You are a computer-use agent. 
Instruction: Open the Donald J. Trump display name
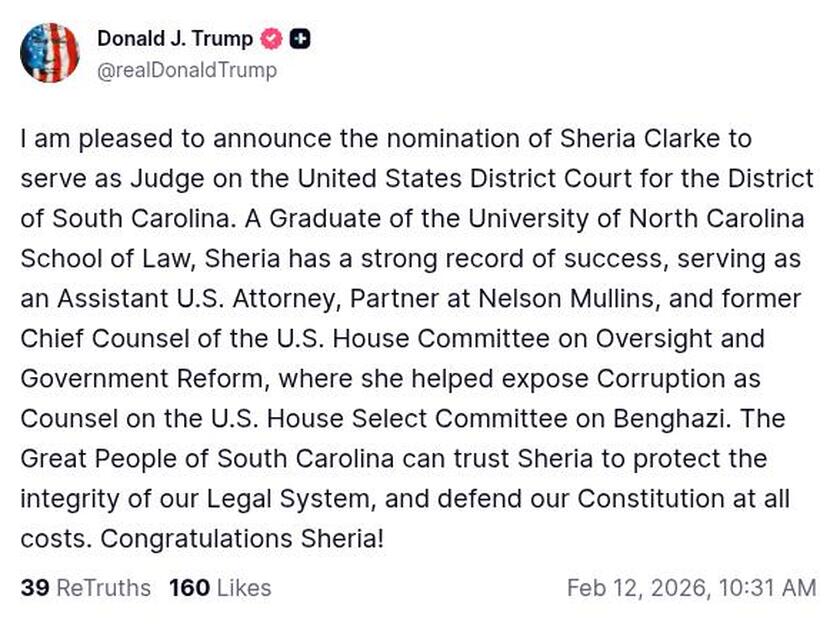click(x=175, y=40)
